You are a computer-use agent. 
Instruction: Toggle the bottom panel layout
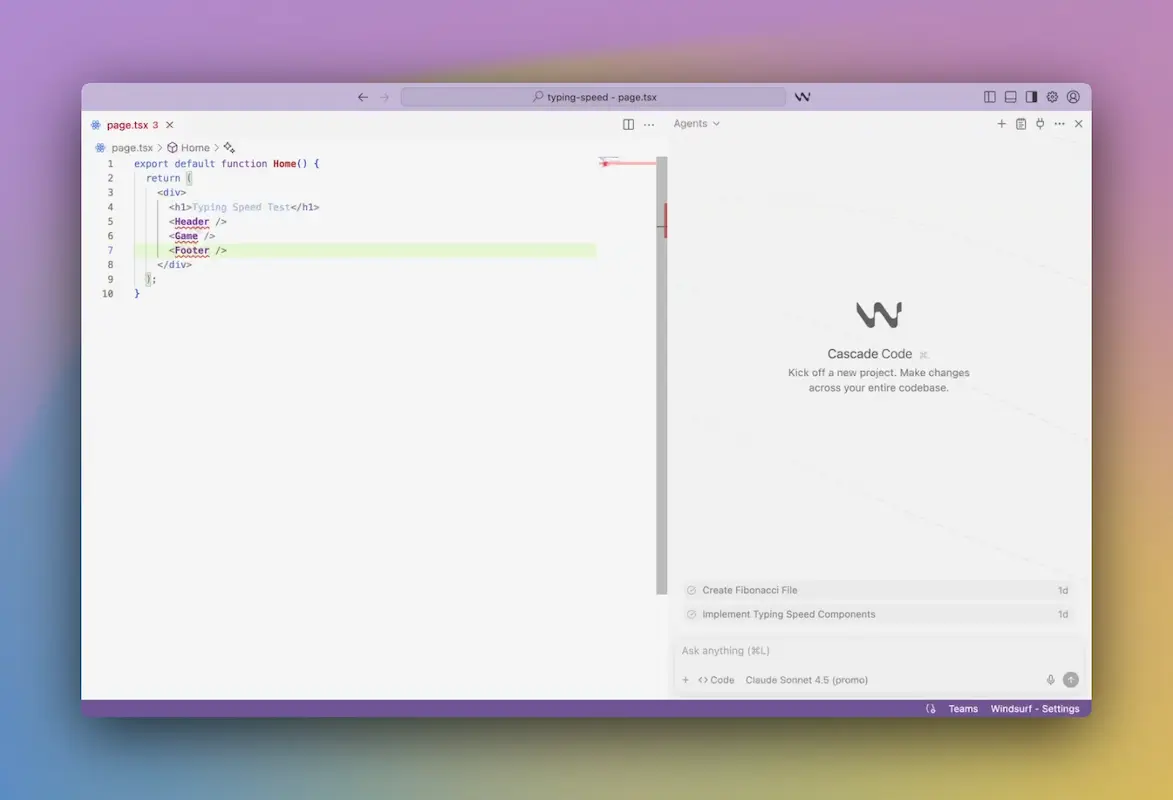1011,97
